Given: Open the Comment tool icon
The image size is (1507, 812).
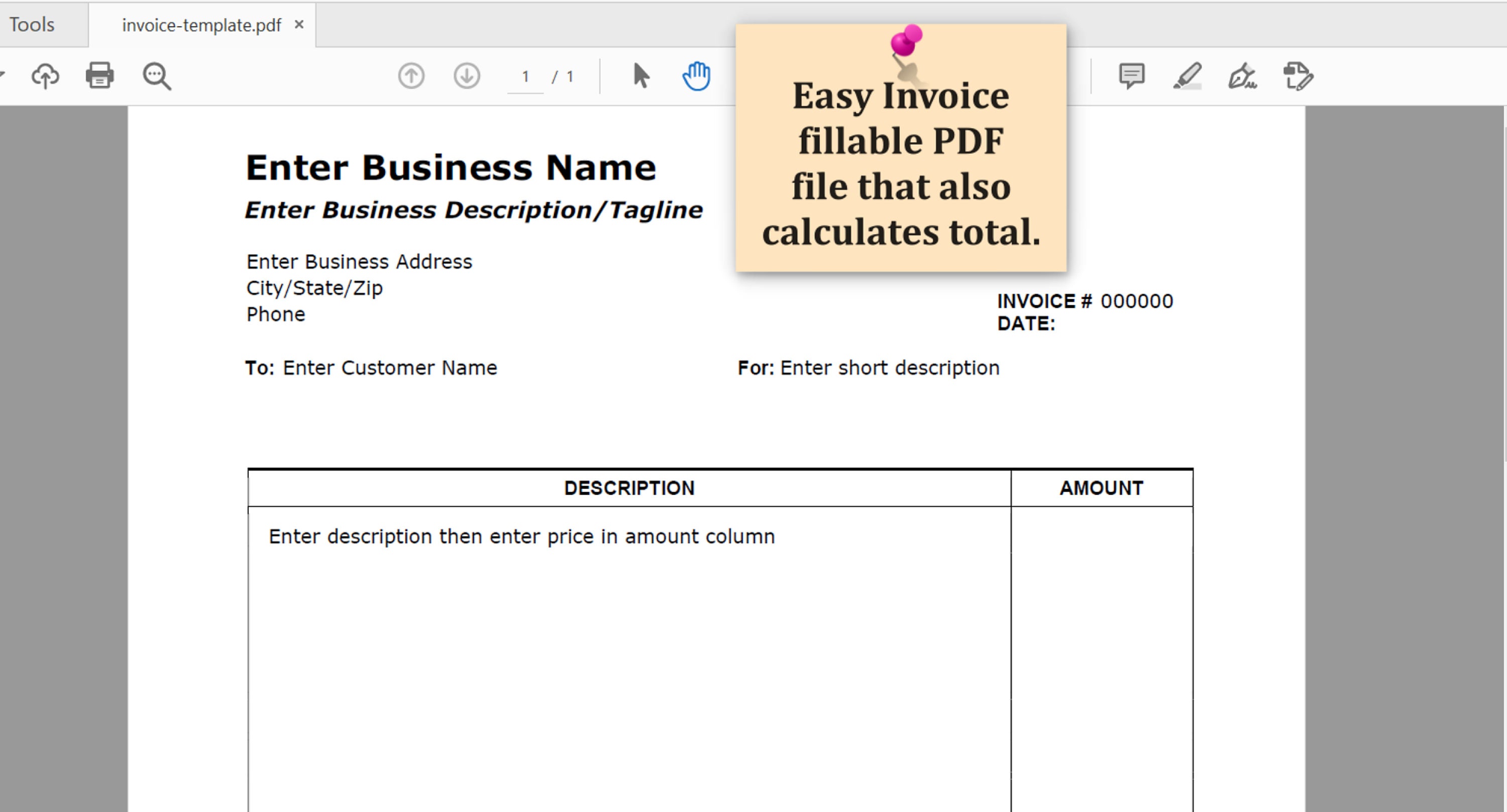Looking at the screenshot, I should (x=1130, y=75).
